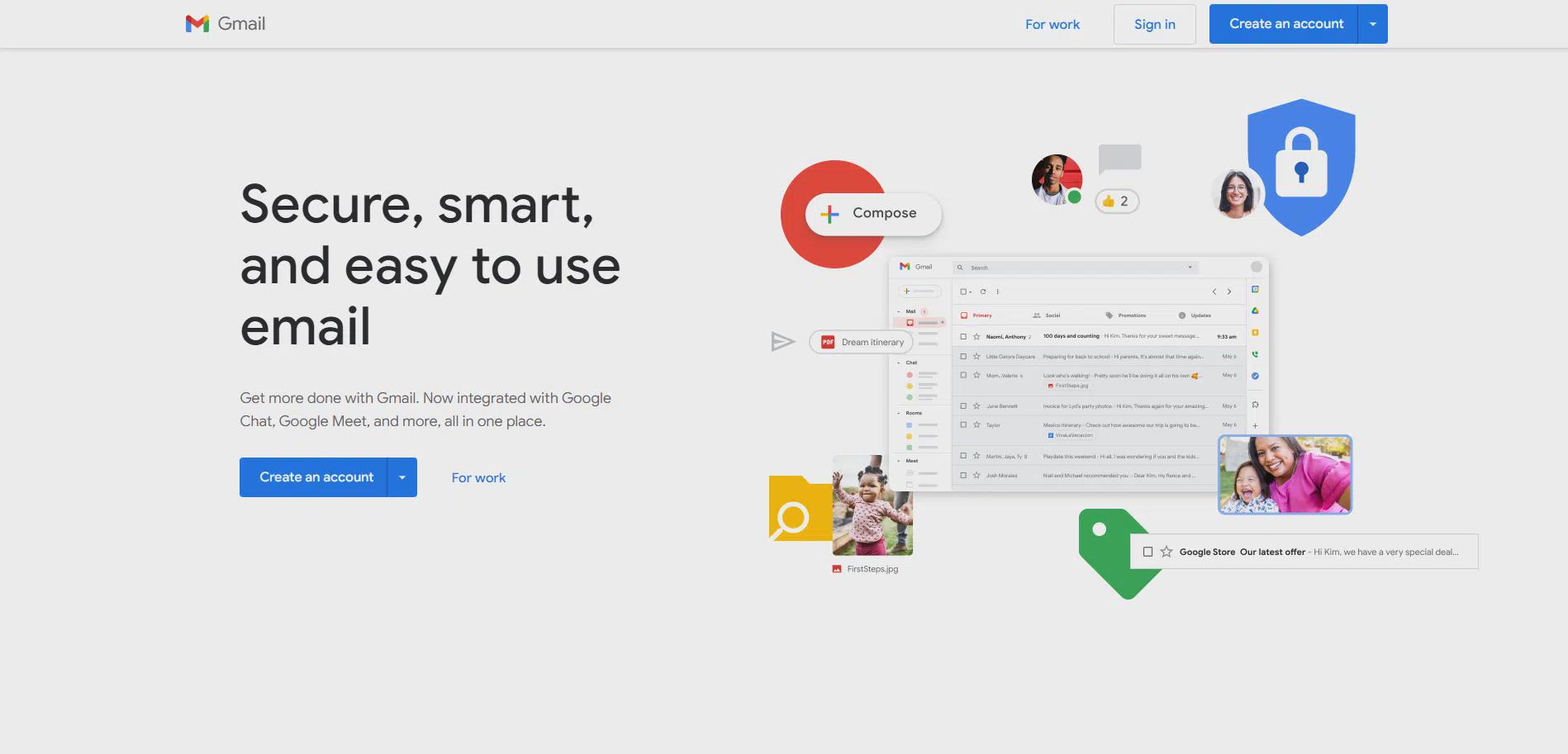Click the Compose button illustration
The width and height of the screenshot is (1568, 754).
coord(872,213)
